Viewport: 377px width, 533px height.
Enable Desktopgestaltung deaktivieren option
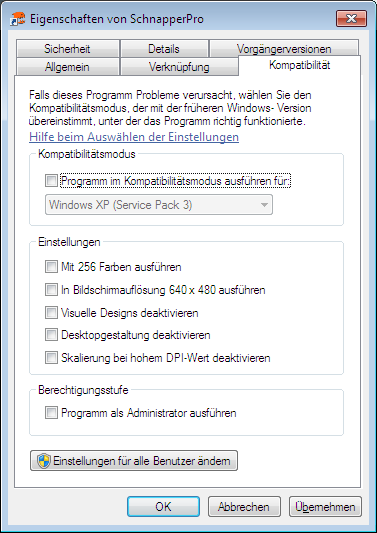click(51, 335)
